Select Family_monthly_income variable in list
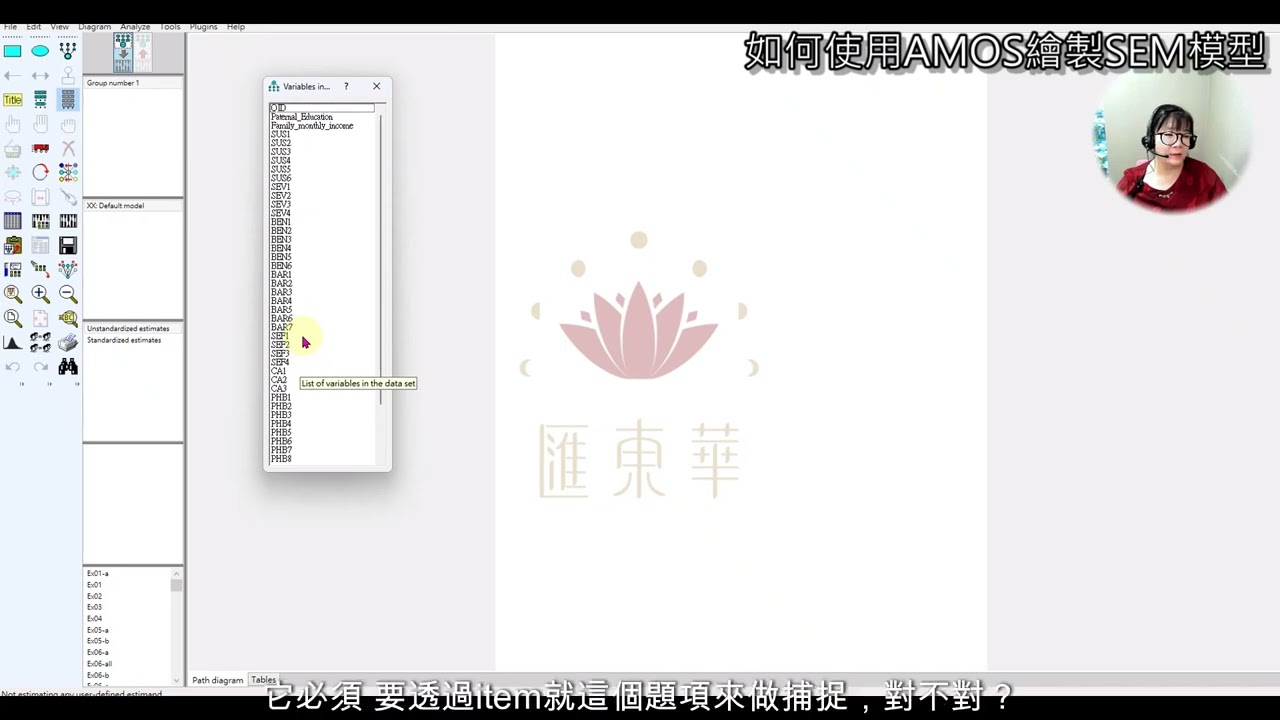This screenshot has width=1280, height=720. (312, 126)
